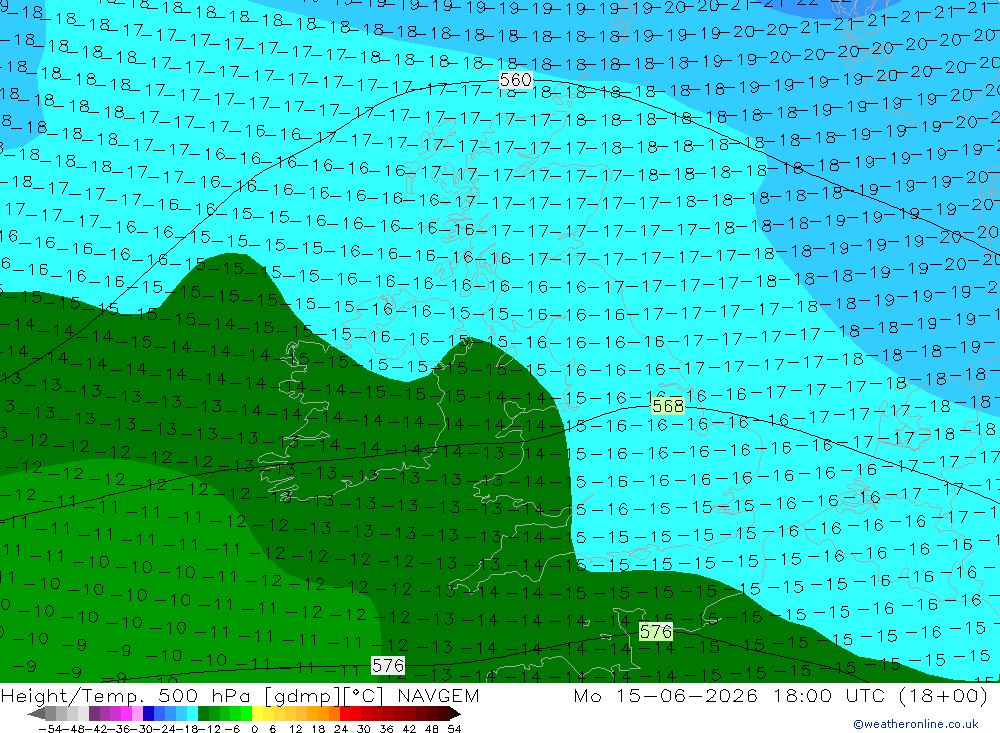Click the -54 legend scale value
This screenshot has height=733, width=1000.
pyautogui.click(x=50, y=729)
